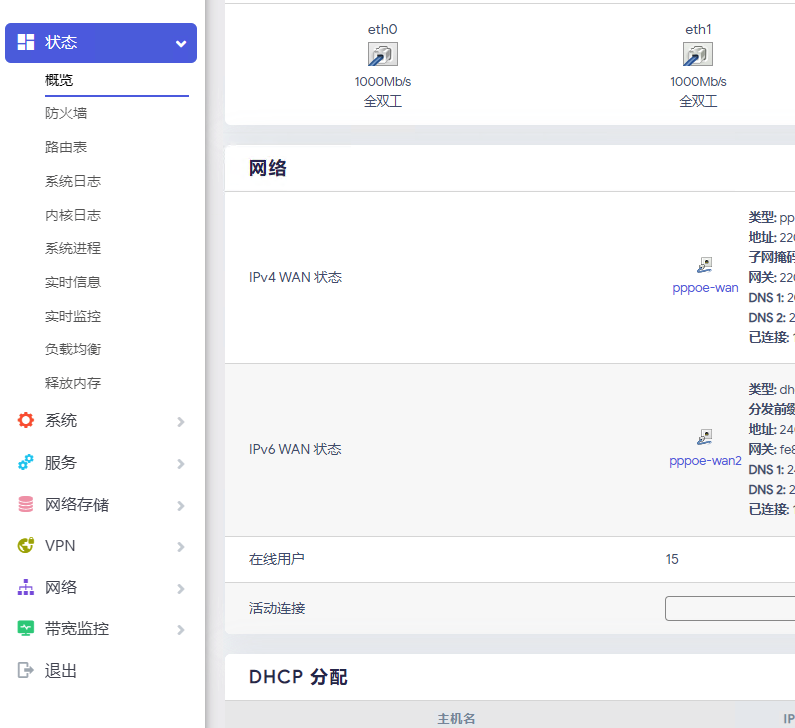Select the 服务 menu label
Viewport: 795px width, 728px height.
click(x=61, y=462)
